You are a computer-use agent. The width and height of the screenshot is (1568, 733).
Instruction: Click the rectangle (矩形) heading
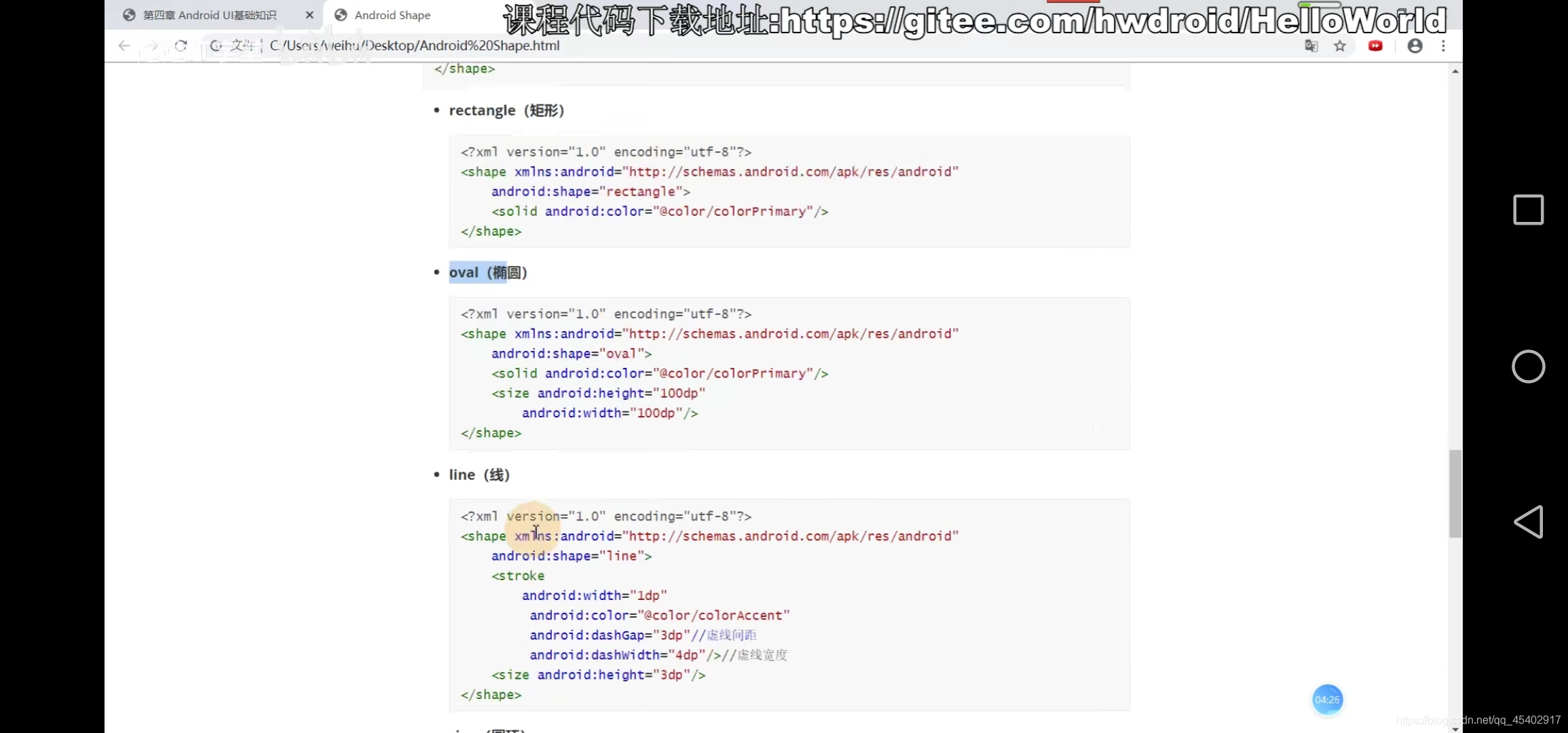tap(506, 110)
